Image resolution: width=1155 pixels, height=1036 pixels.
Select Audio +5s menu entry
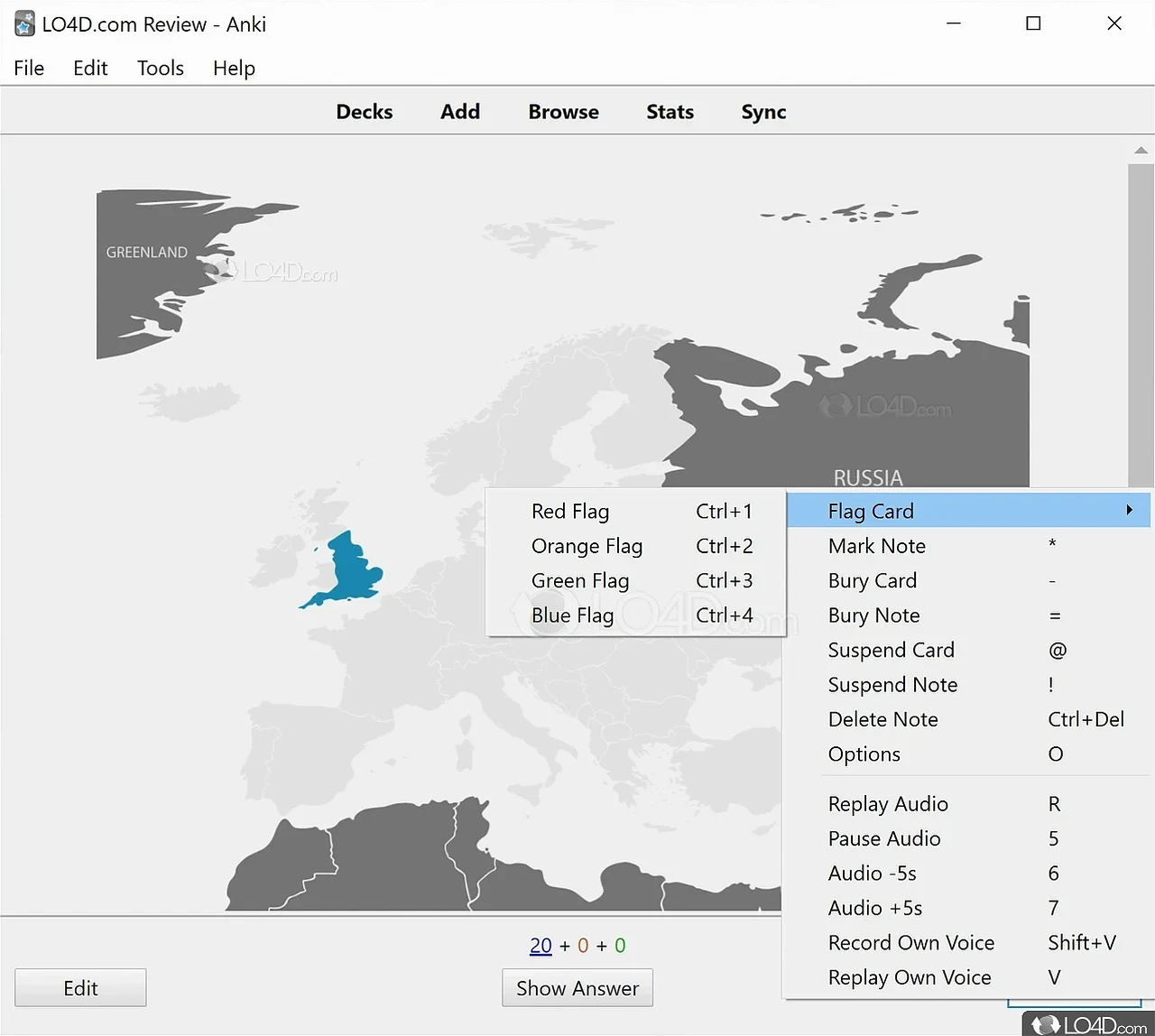(969, 908)
